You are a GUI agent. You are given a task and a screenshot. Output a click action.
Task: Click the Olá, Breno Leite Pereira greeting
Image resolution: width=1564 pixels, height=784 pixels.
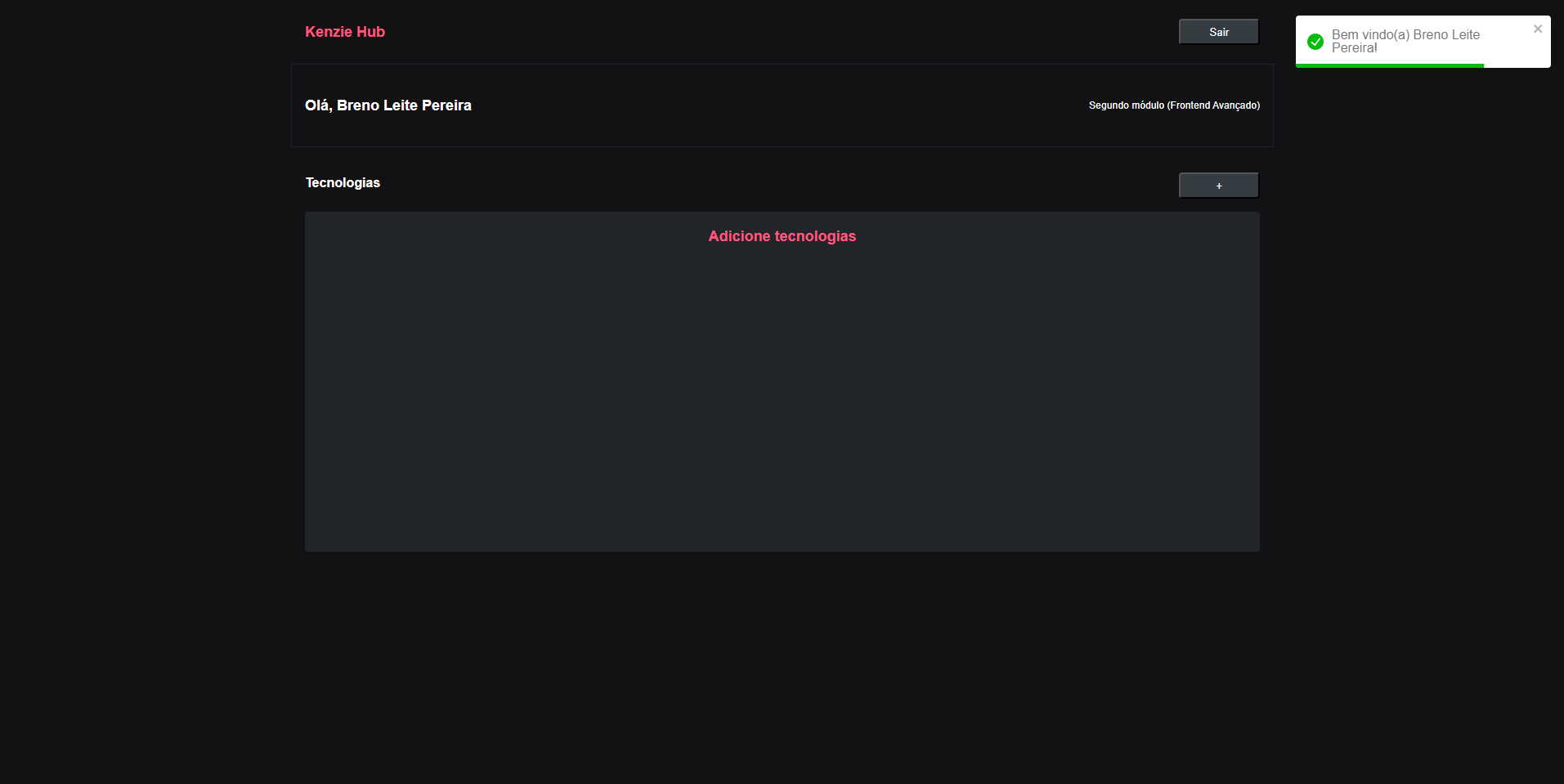pyautogui.click(x=388, y=105)
